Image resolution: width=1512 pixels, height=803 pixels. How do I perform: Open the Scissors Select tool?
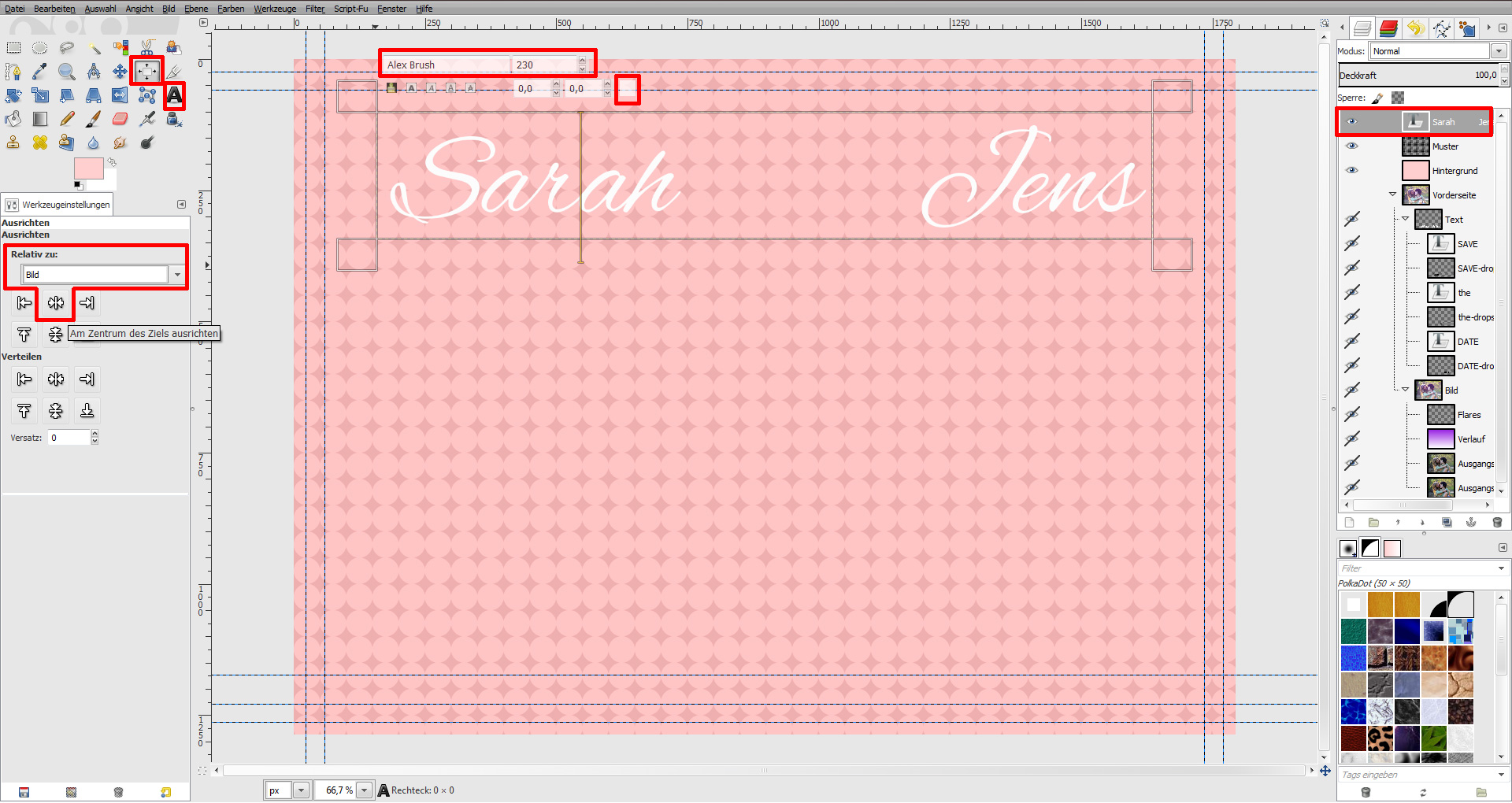coord(146,47)
